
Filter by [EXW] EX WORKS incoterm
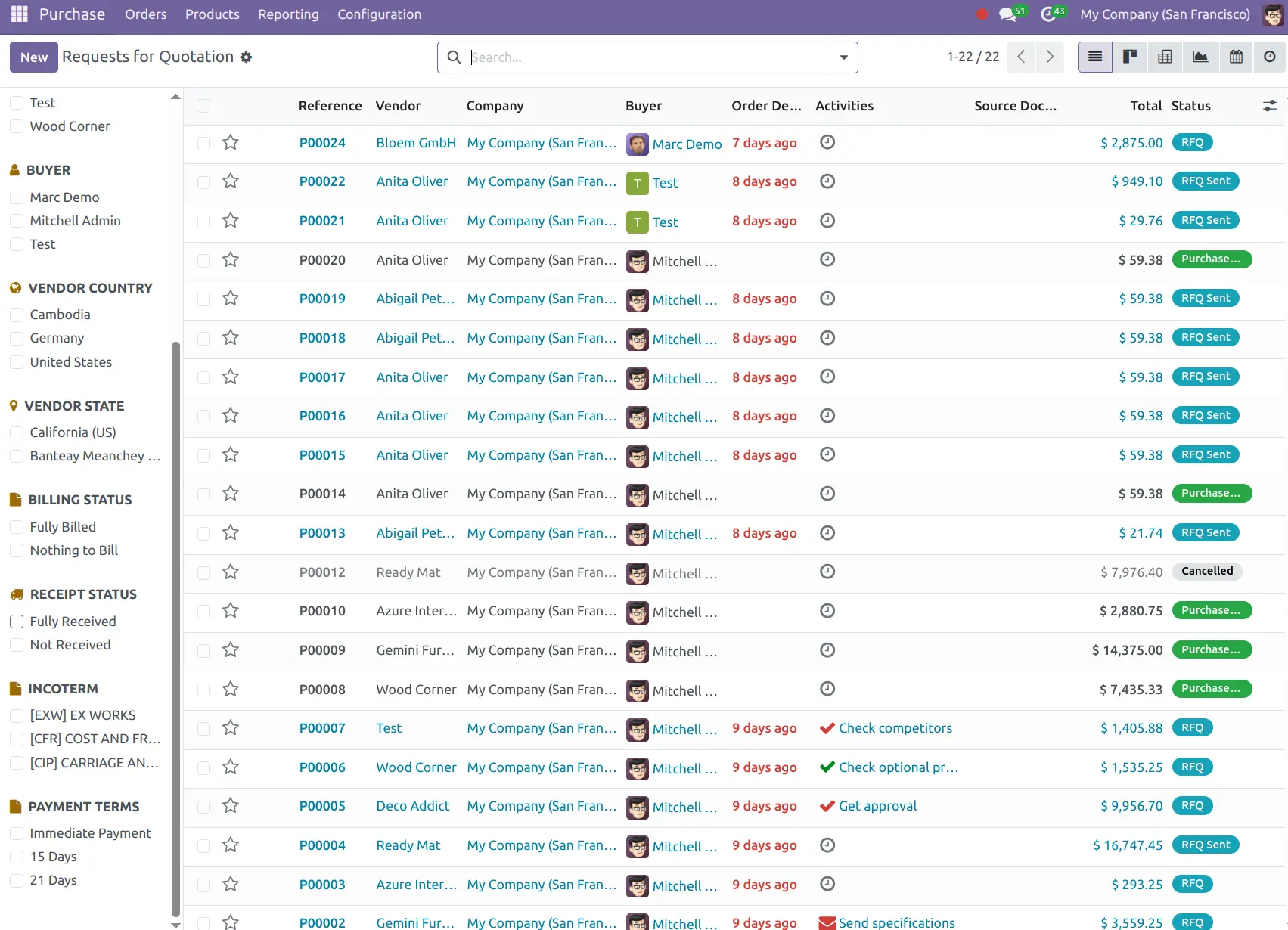tap(17, 715)
